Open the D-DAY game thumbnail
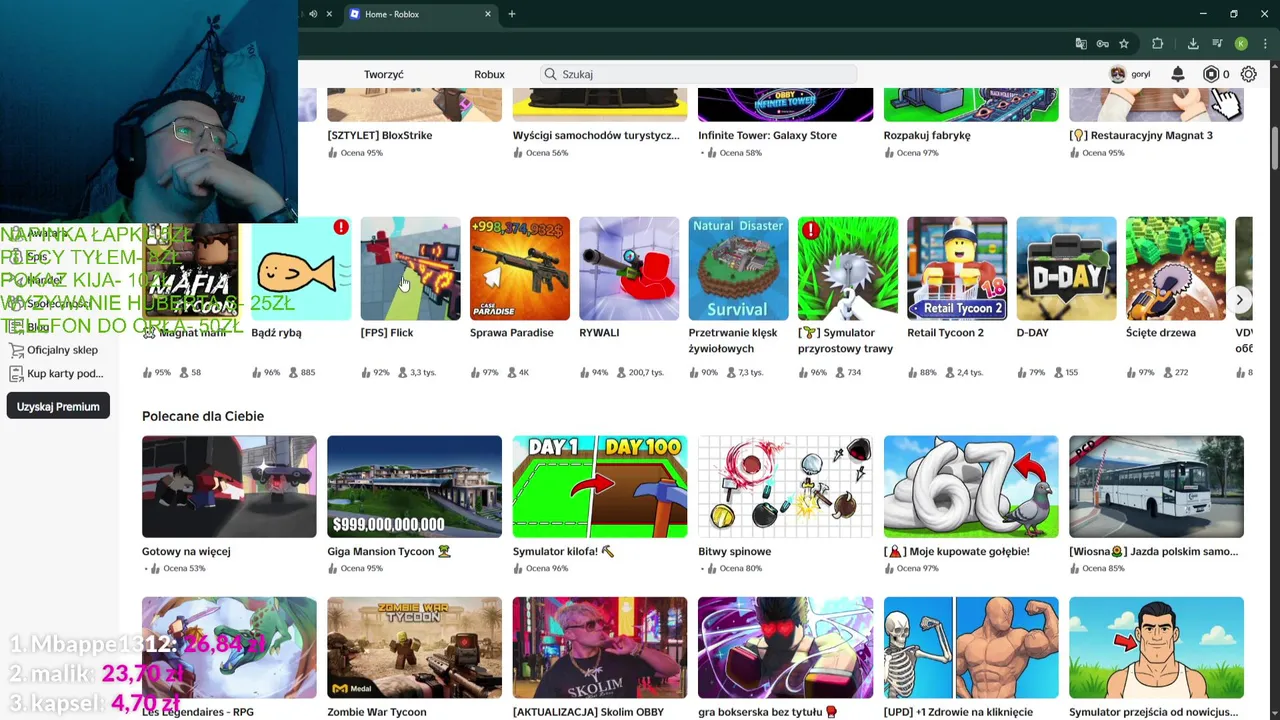The height and width of the screenshot is (720, 1280). point(1066,268)
